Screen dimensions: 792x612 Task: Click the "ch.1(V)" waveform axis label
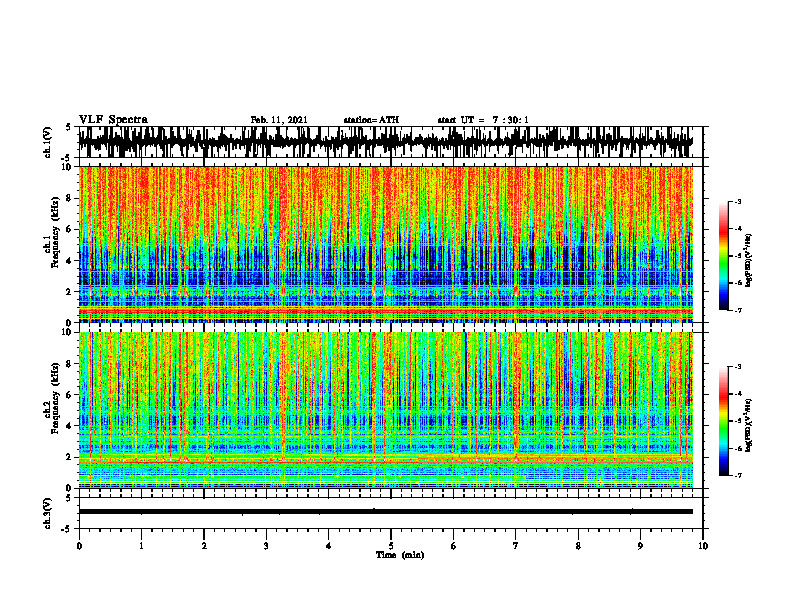48,142
